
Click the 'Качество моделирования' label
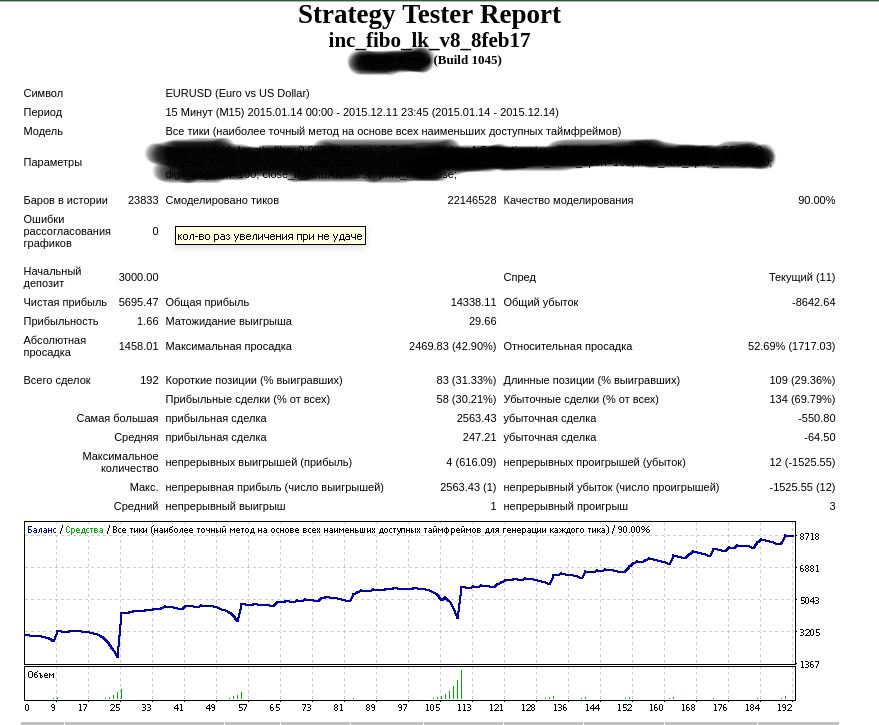tap(568, 200)
